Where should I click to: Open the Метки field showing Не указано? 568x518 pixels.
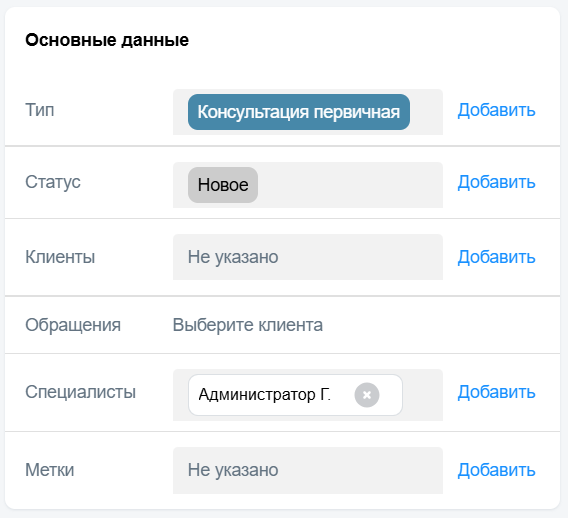(x=308, y=470)
